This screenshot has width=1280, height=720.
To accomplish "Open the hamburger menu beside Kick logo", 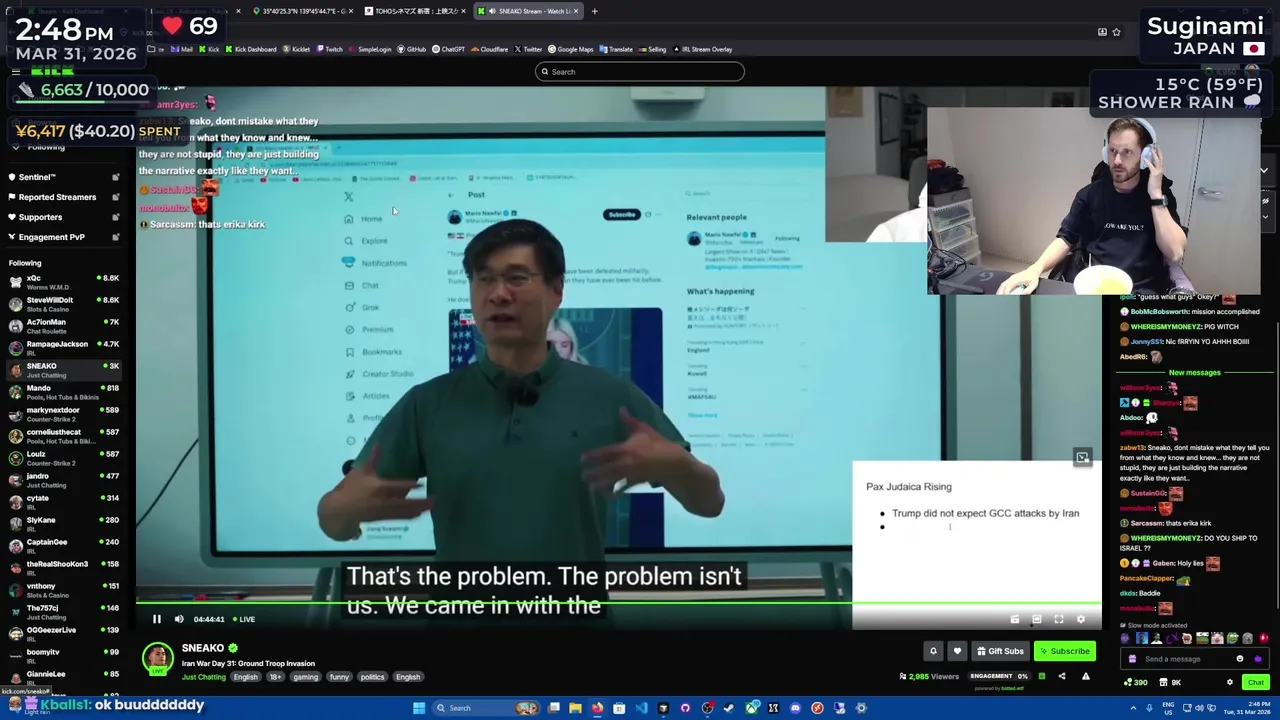I will point(16,71).
